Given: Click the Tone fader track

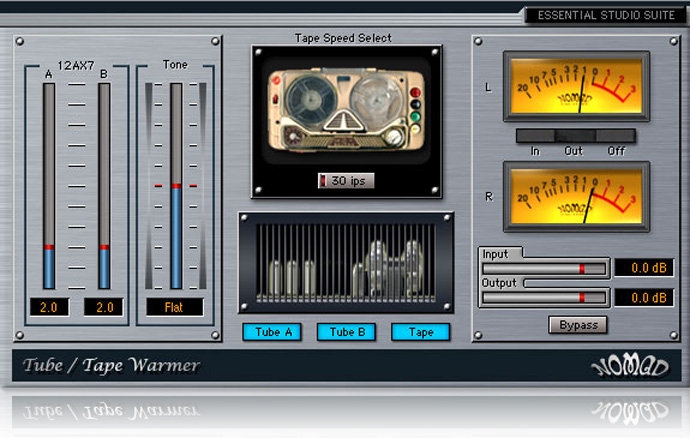Looking at the screenshot, I should click(176, 187).
